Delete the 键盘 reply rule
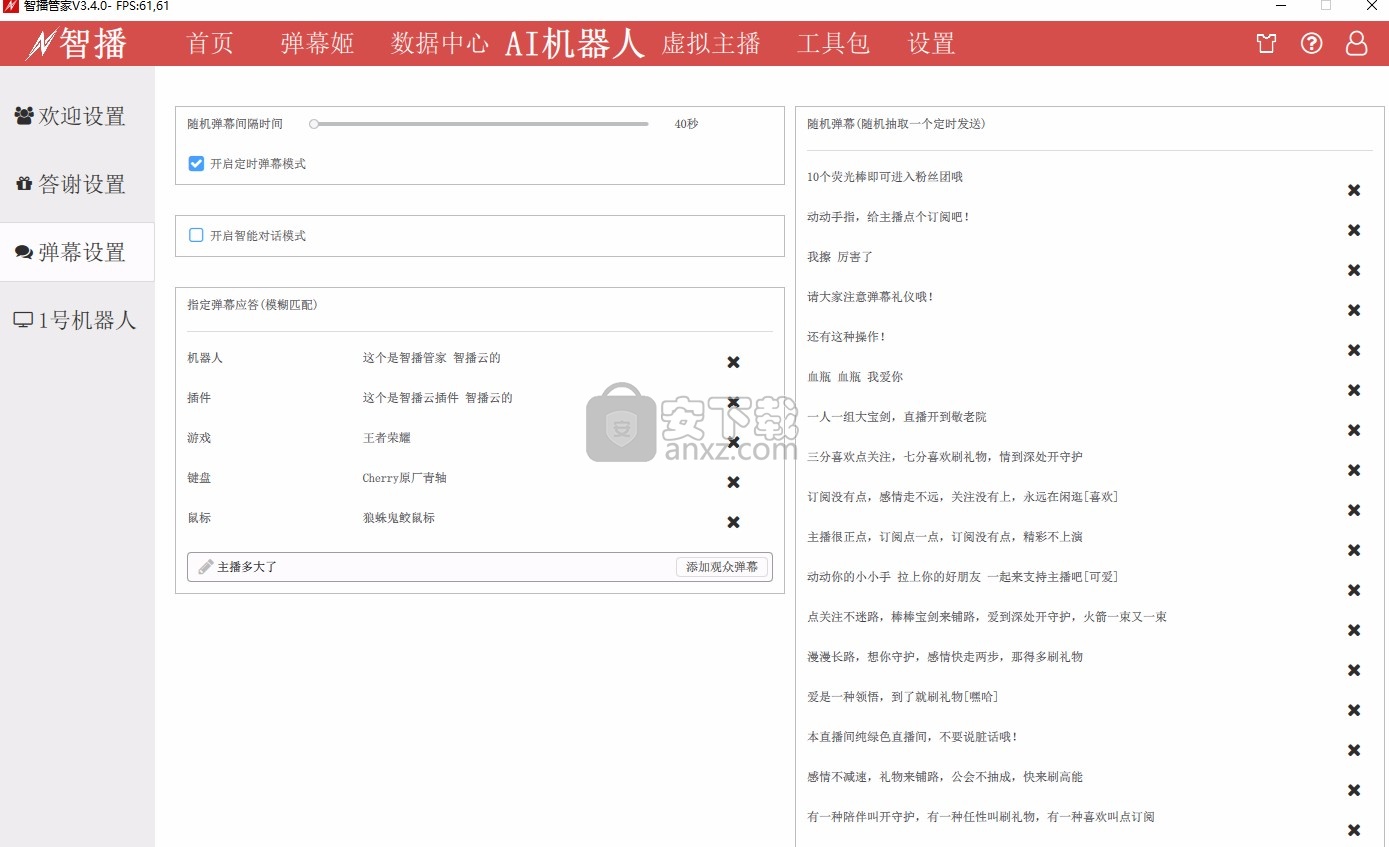Viewport: 1389px width, 847px height. (733, 482)
